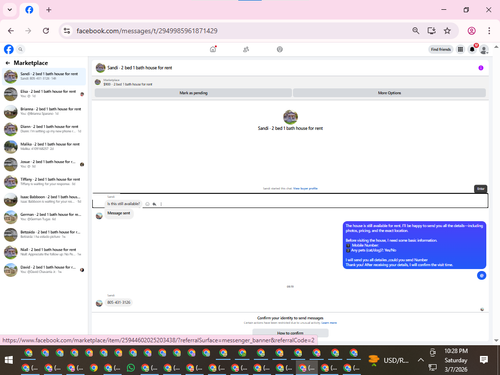Open the German conversation in the sidebar
This screenshot has height=375, width=500.
[x=44, y=217]
